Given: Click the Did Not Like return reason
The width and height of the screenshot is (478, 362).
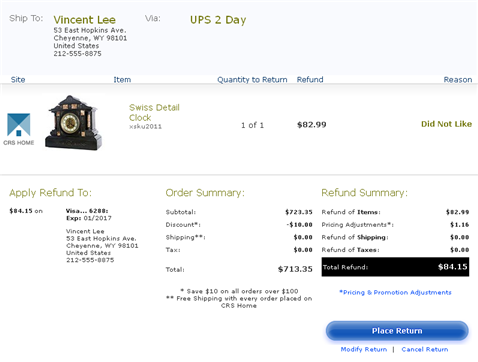Looking at the screenshot, I should (x=446, y=124).
